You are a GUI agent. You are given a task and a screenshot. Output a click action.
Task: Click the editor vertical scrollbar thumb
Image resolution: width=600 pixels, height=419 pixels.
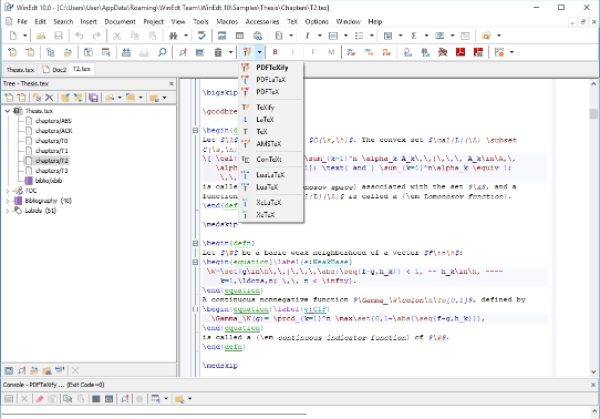pyautogui.click(x=593, y=114)
